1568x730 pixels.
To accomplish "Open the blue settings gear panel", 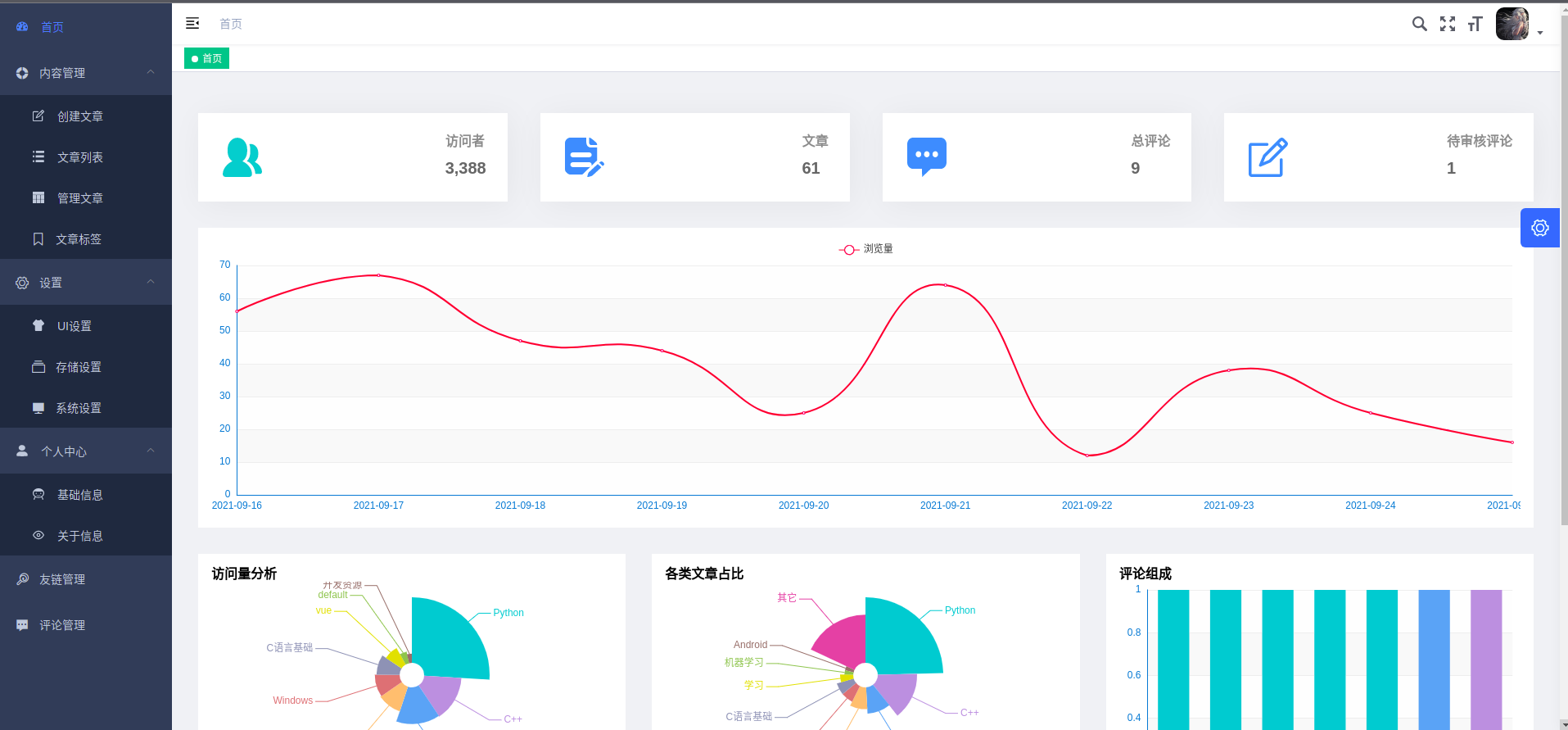I will 1540,228.
